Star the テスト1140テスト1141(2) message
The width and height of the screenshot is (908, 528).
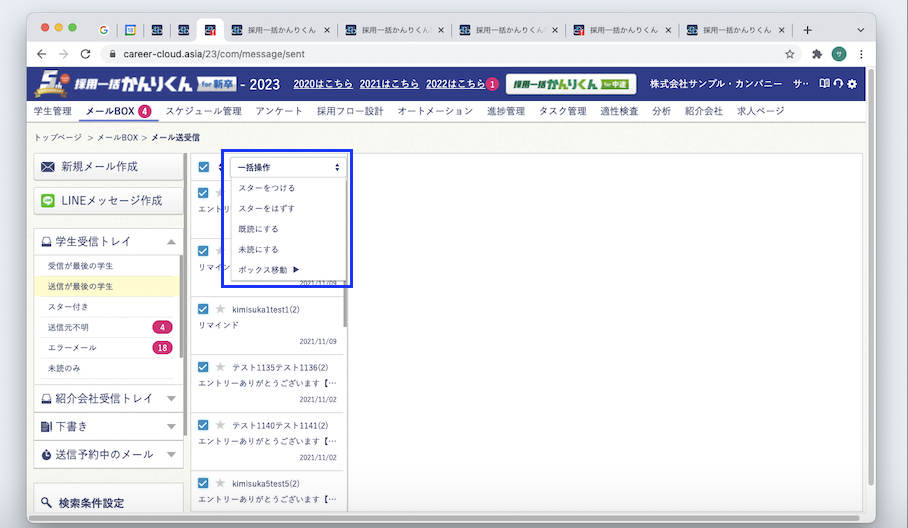[x=220, y=425]
